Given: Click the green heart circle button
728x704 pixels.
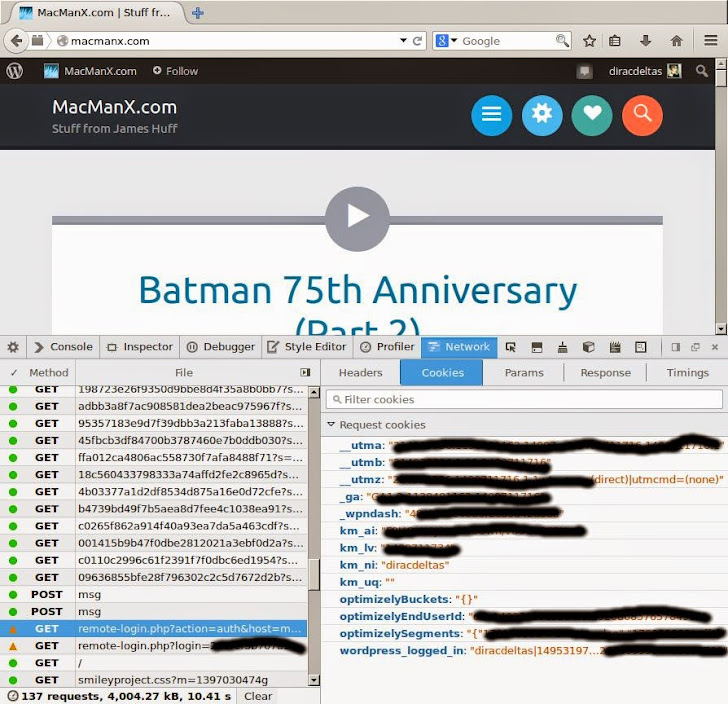Looking at the screenshot, I should (x=592, y=115).
